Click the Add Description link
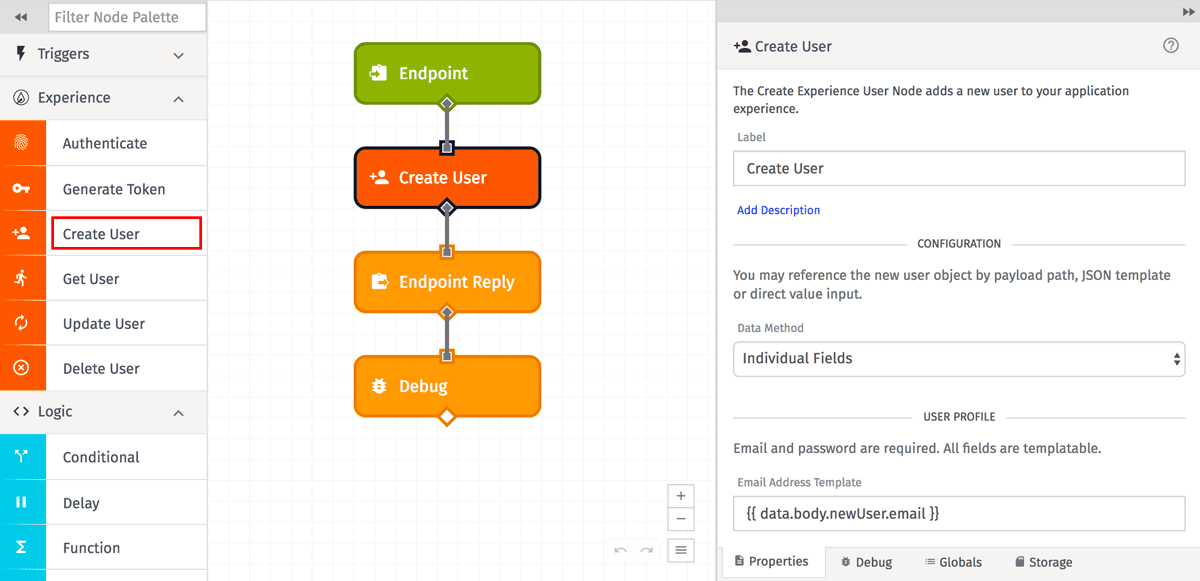The height and width of the screenshot is (581, 1200). click(x=778, y=210)
